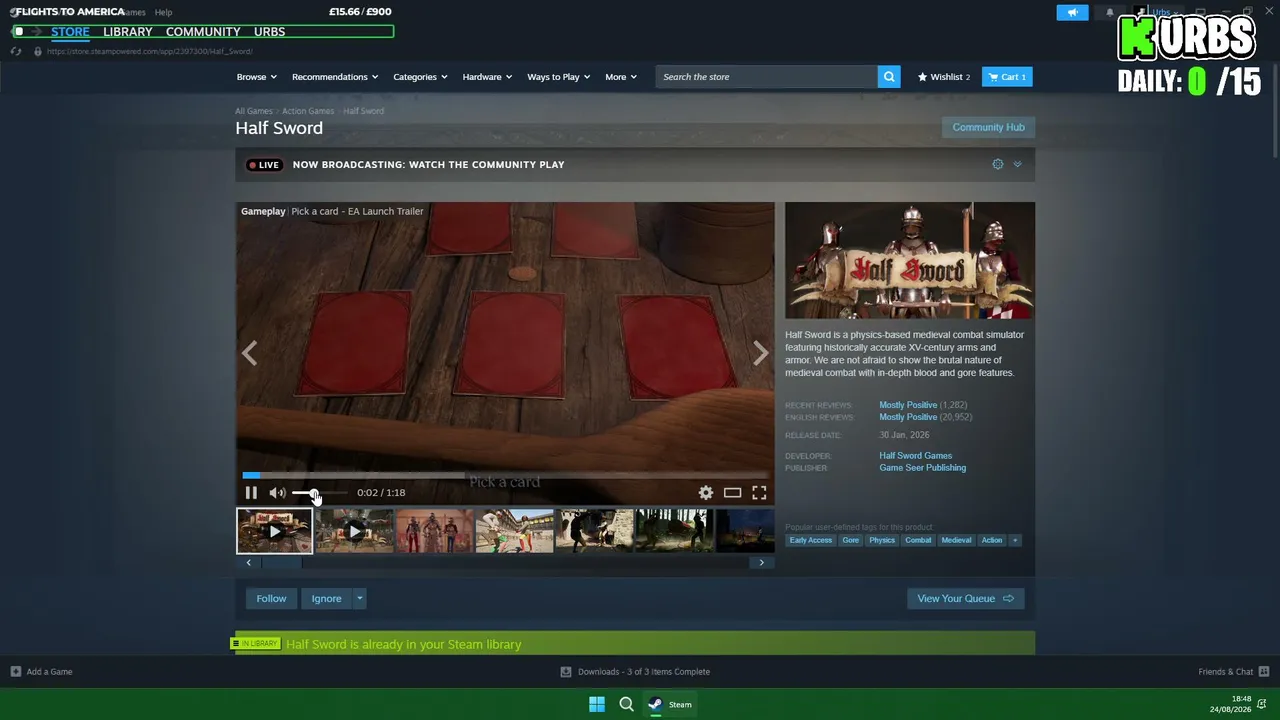
Task: Open the Urbs account dropdown
Action: pos(1161,13)
